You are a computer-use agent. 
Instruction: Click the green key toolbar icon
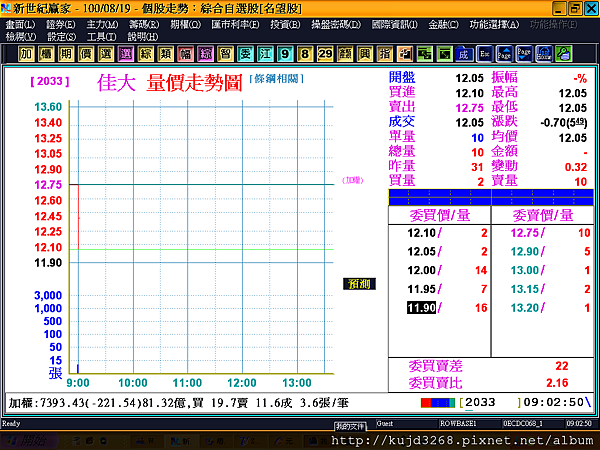564,54
